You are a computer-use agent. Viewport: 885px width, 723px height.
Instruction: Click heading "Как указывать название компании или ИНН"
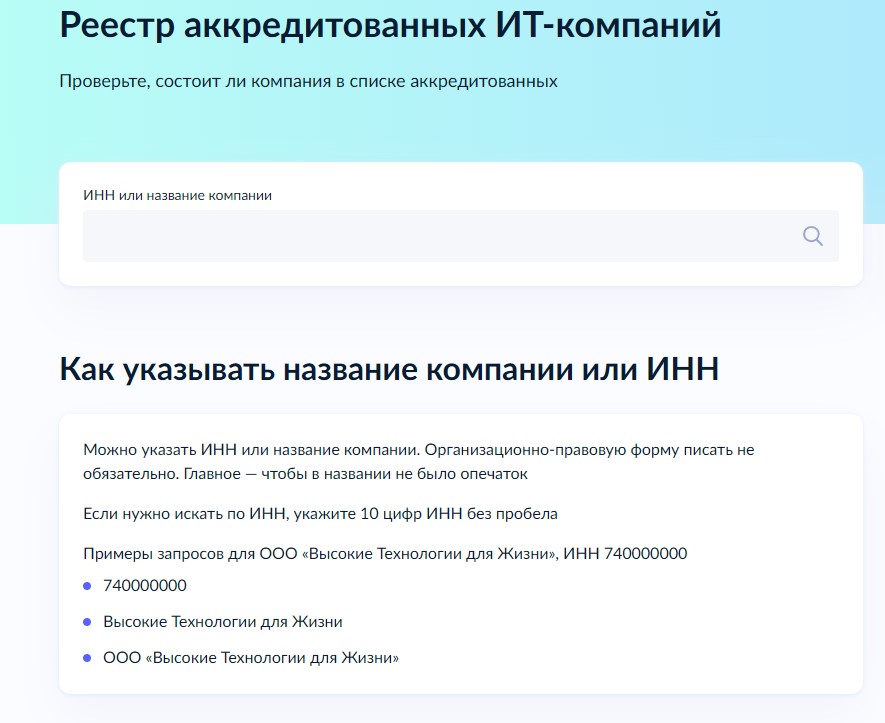pos(389,369)
